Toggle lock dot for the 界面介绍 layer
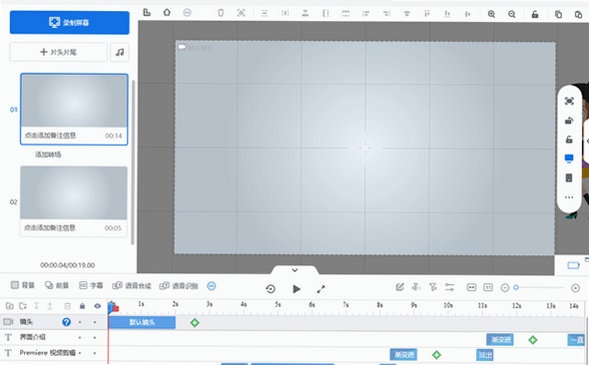The height and width of the screenshot is (365, 589). coord(80,338)
